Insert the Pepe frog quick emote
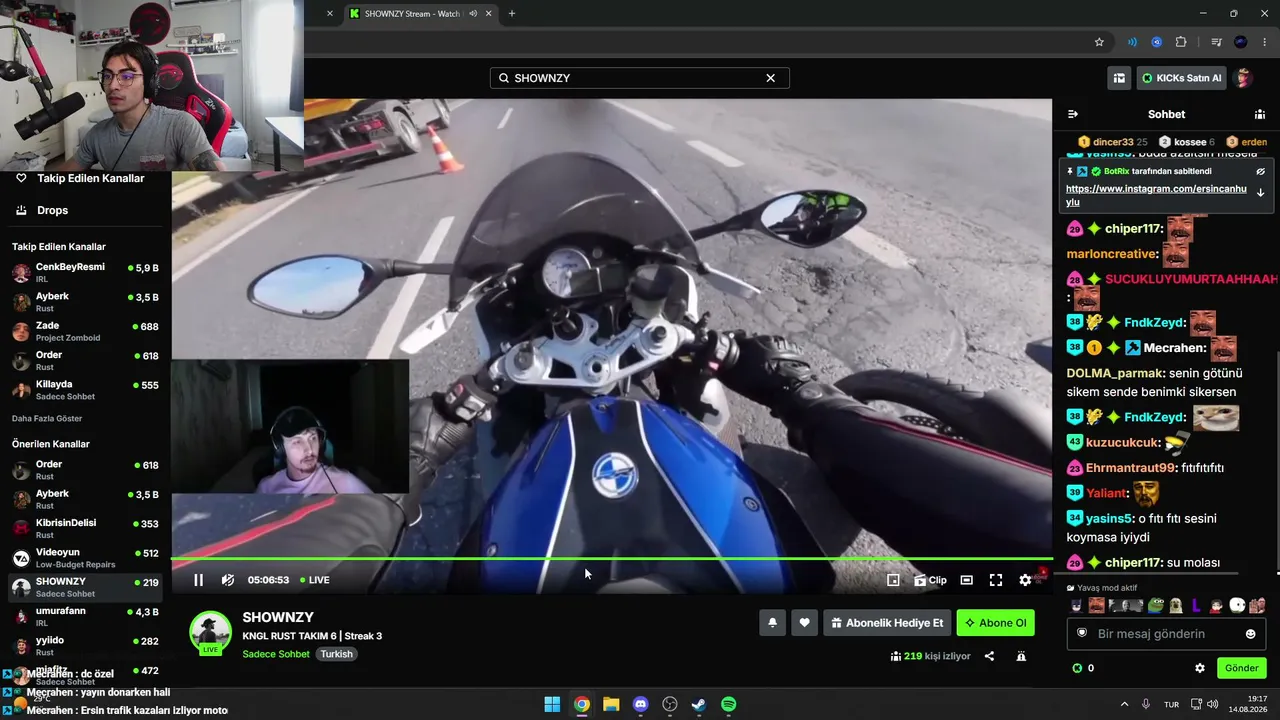 tap(1156, 605)
